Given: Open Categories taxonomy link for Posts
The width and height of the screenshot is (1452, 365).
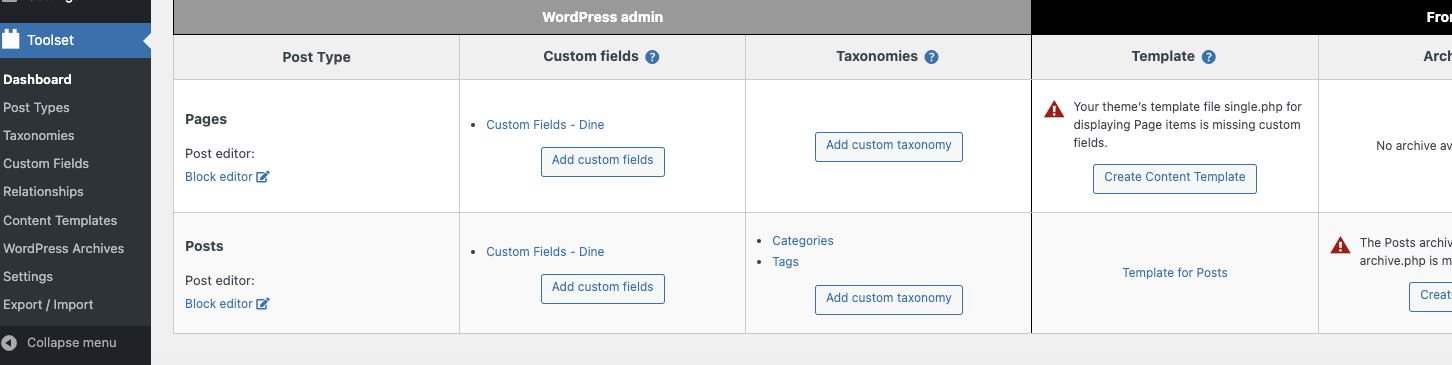Looking at the screenshot, I should (x=803, y=241).
